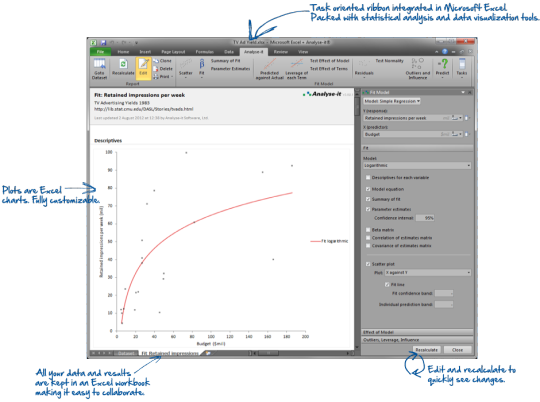Minimize the ribbon with the caret icon
The width and height of the screenshot is (540, 402).
click(437, 52)
